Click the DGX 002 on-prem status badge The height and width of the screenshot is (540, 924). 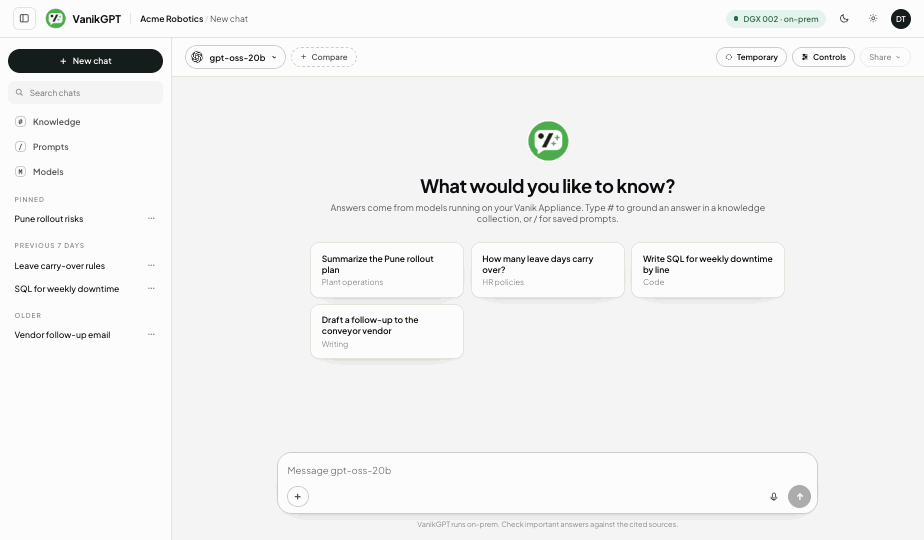(776, 19)
